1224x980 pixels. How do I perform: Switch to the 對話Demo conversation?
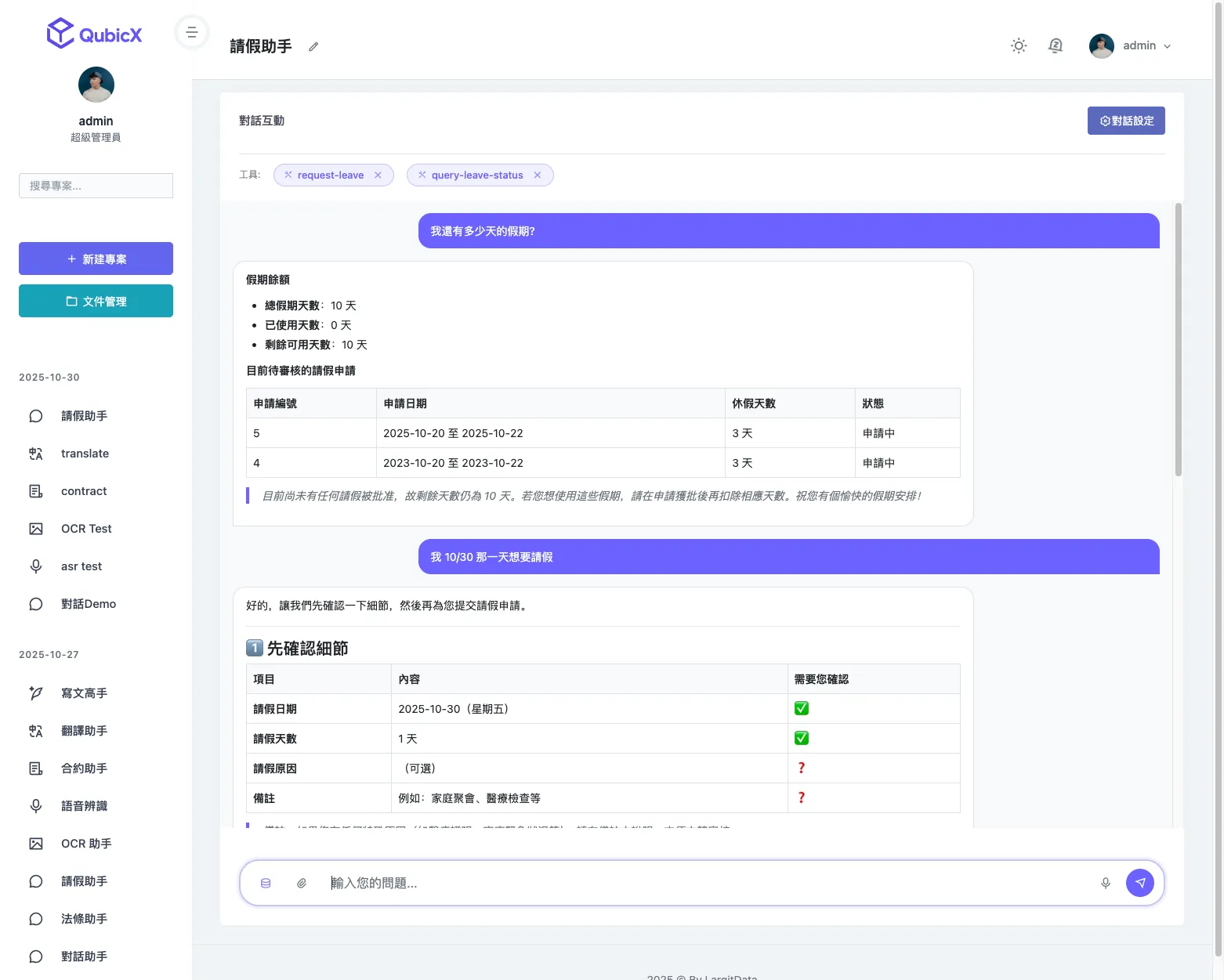(89, 603)
